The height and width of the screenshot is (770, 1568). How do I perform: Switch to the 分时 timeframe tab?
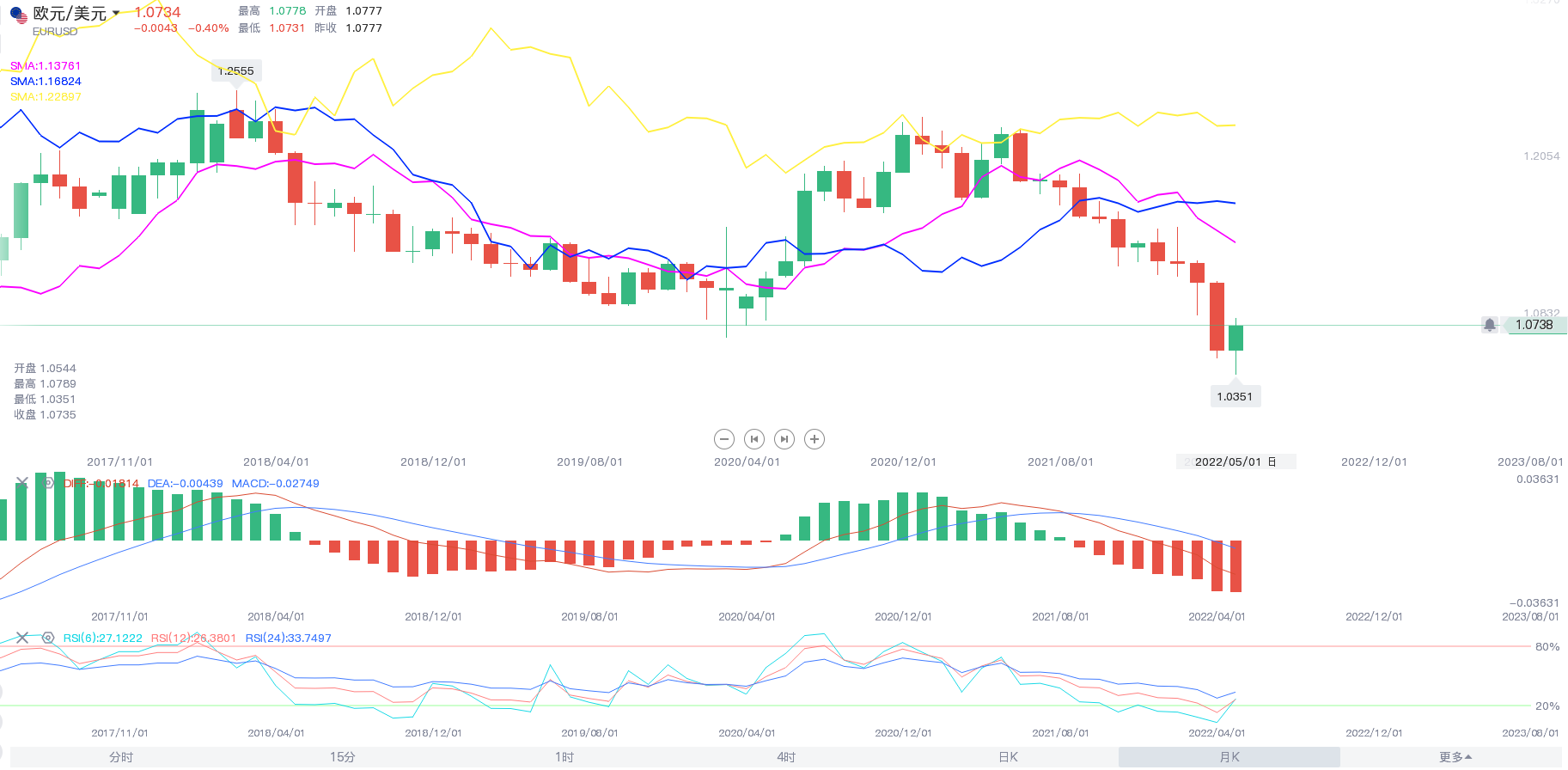pos(121,757)
